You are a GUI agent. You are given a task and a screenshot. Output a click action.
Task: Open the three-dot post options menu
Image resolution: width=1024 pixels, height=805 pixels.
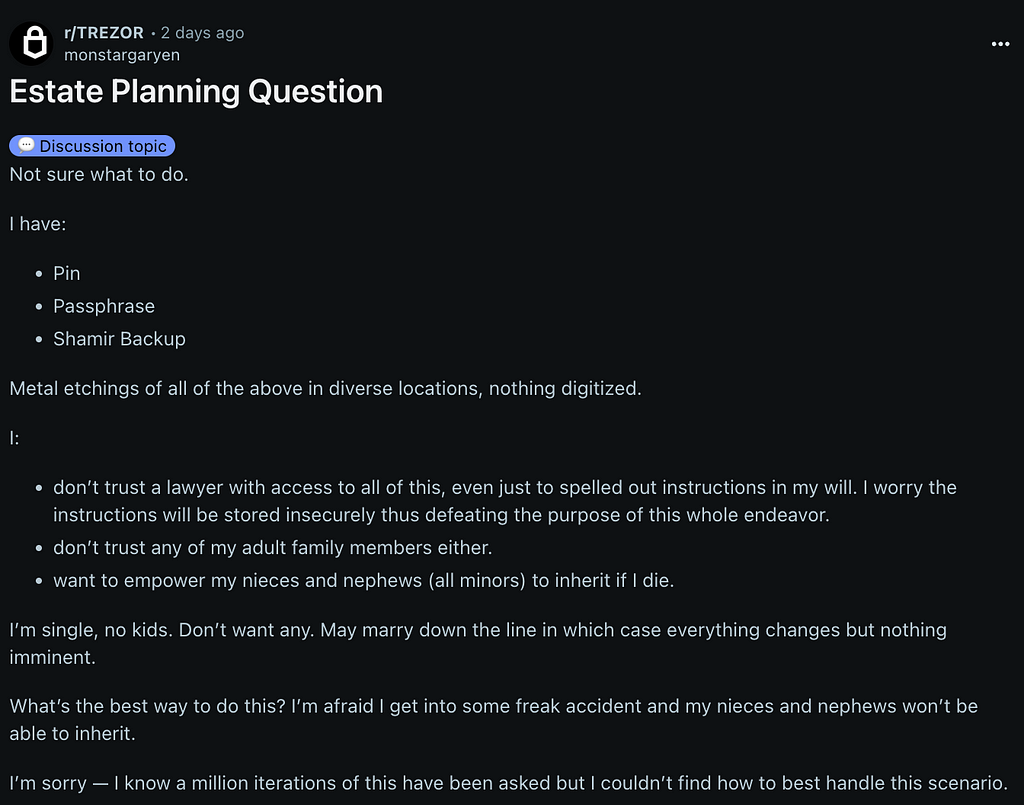click(x=1000, y=44)
